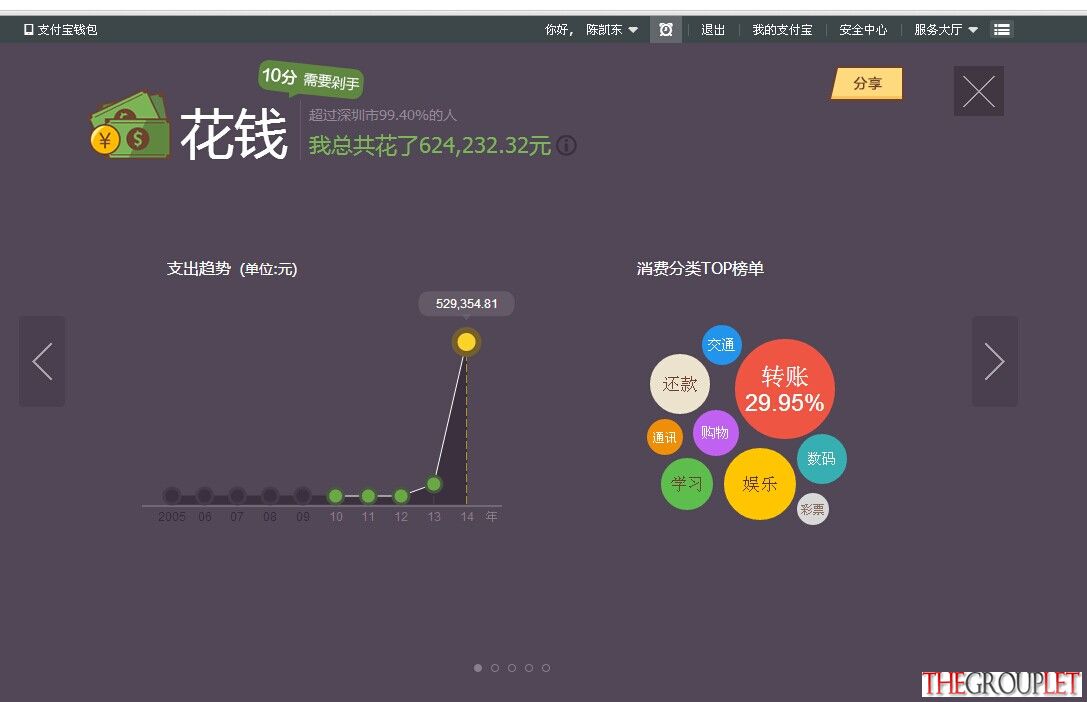Click the 娱乐 category bubble
This screenshot has width=1087, height=702.
760,484
